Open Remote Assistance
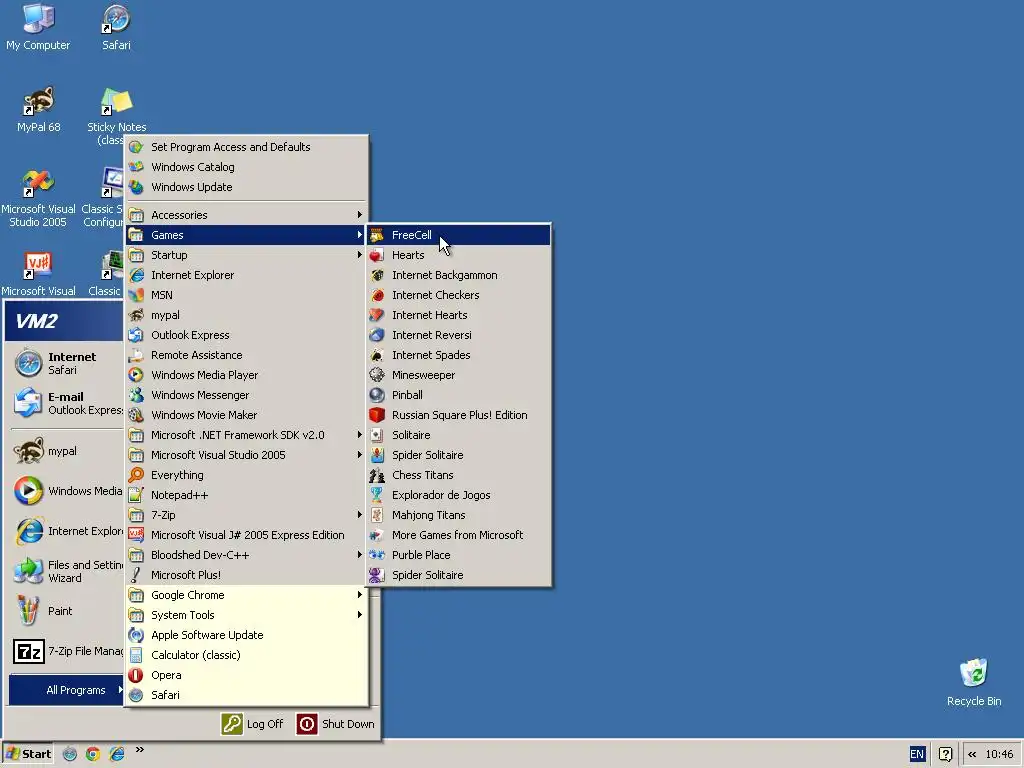The height and width of the screenshot is (768, 1024). (x=247, y=355)
